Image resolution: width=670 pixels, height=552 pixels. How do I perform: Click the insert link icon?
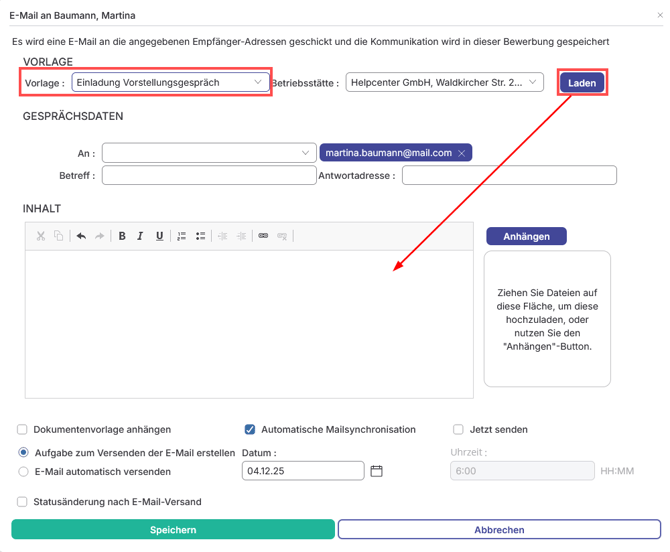(263, 236)
